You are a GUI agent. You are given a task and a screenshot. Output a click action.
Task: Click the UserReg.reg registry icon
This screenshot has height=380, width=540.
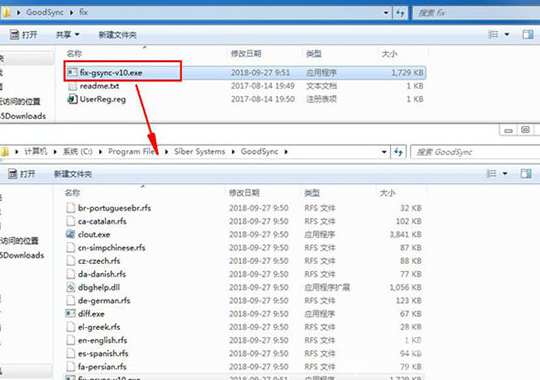(72, 99)
